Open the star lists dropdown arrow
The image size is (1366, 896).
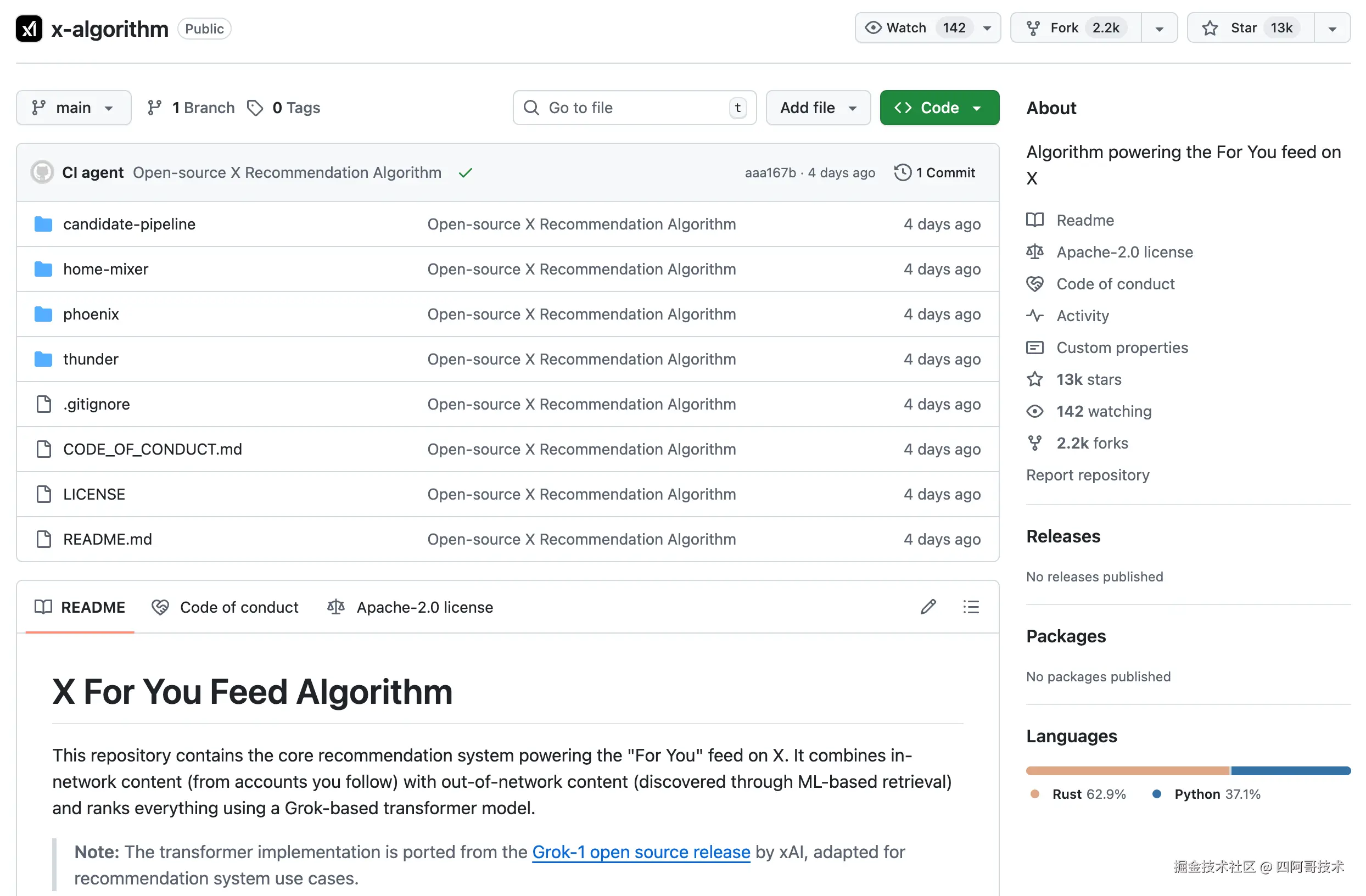[1332, 28]
